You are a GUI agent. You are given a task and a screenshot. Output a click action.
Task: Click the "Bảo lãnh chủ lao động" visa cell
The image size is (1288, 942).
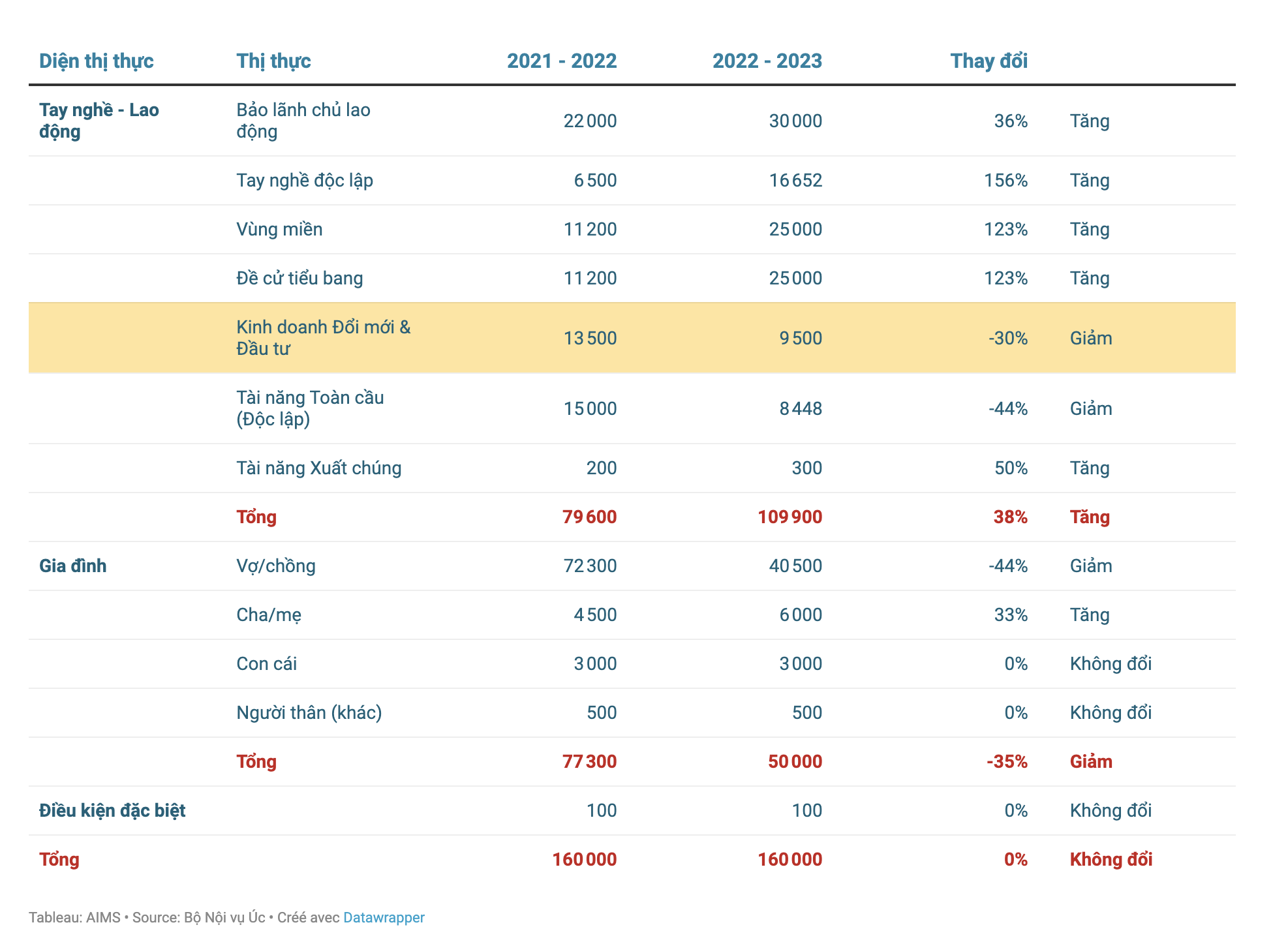(x=303, y=121)
